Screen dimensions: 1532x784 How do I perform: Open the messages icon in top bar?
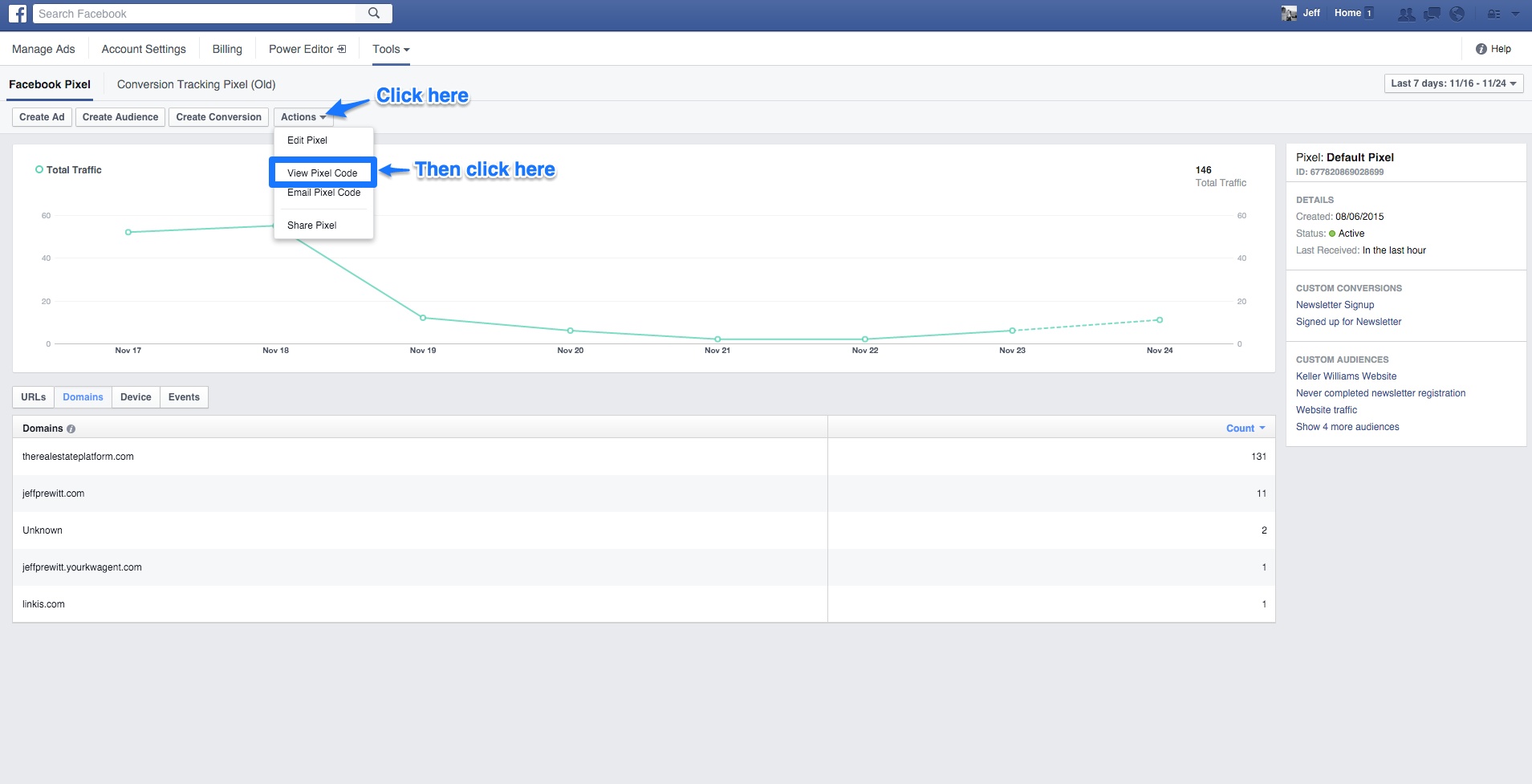1432,14
